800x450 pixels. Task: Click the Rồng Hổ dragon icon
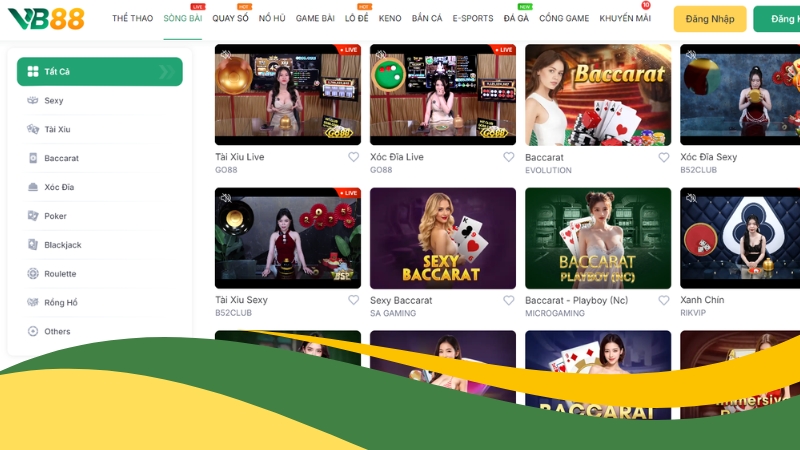pyautogui.click(x=33, y=303)
